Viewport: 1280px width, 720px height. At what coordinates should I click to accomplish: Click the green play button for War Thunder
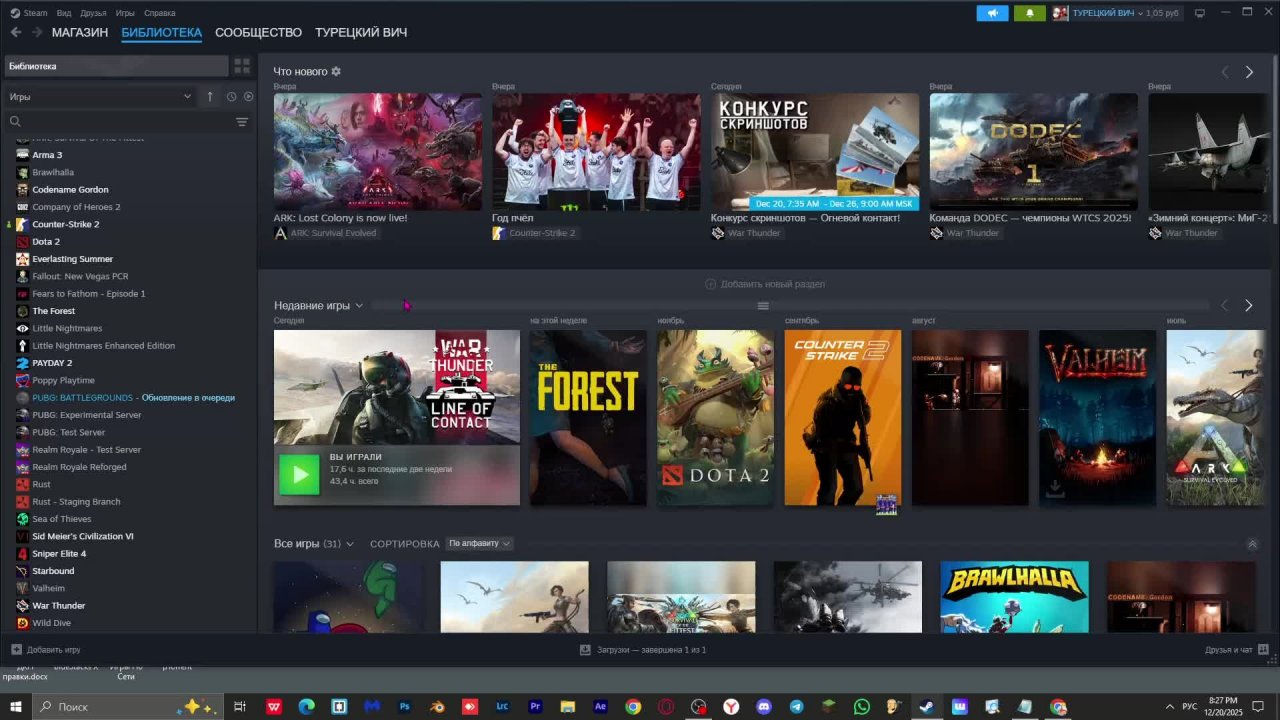299,475
